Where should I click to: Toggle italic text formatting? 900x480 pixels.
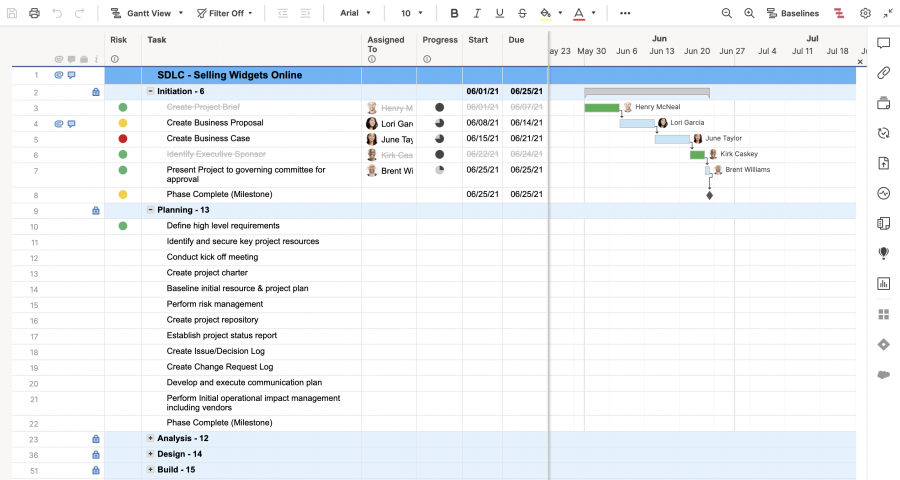coord(477,13)
